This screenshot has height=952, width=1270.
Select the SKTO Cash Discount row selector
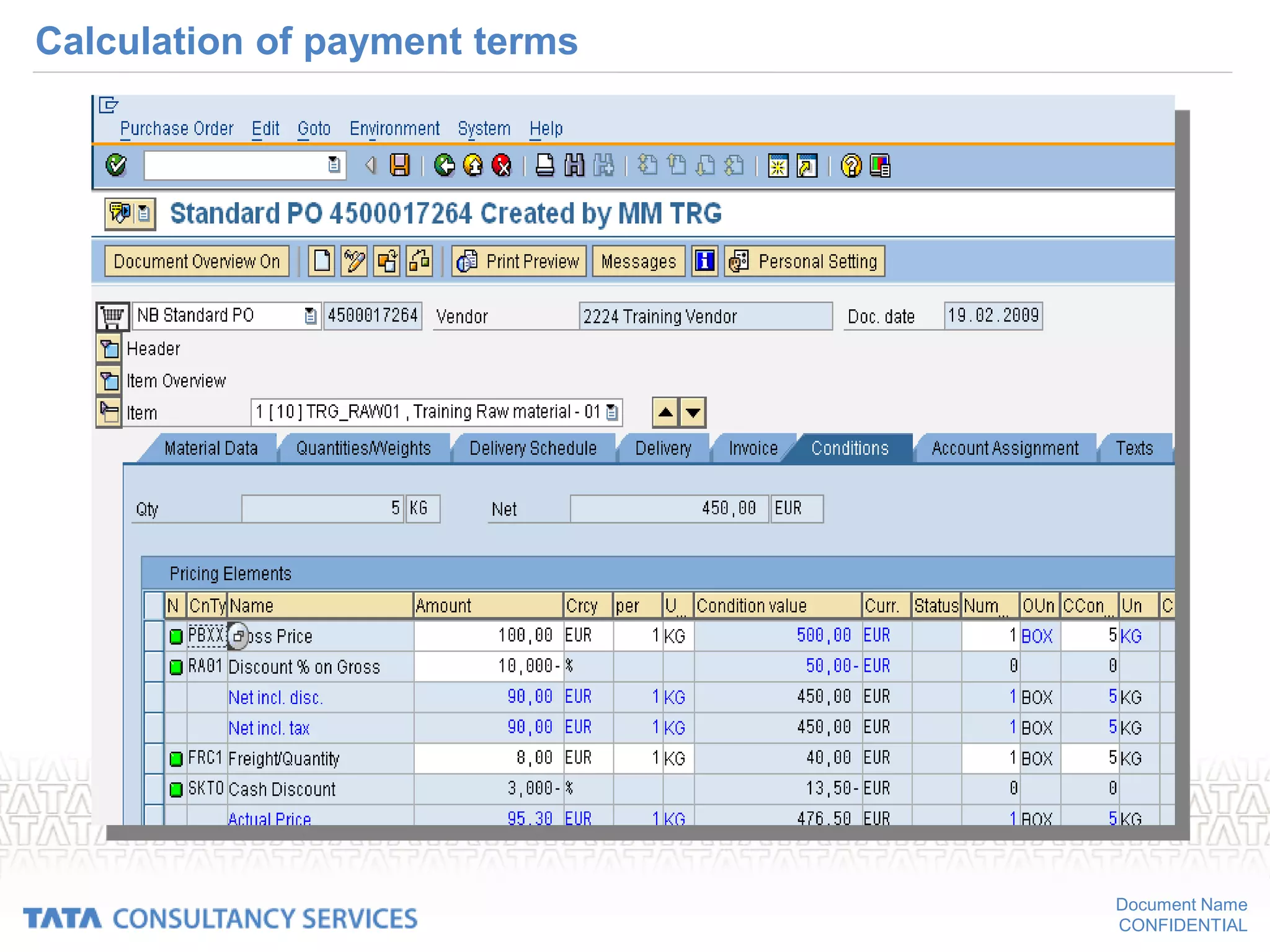154,788
